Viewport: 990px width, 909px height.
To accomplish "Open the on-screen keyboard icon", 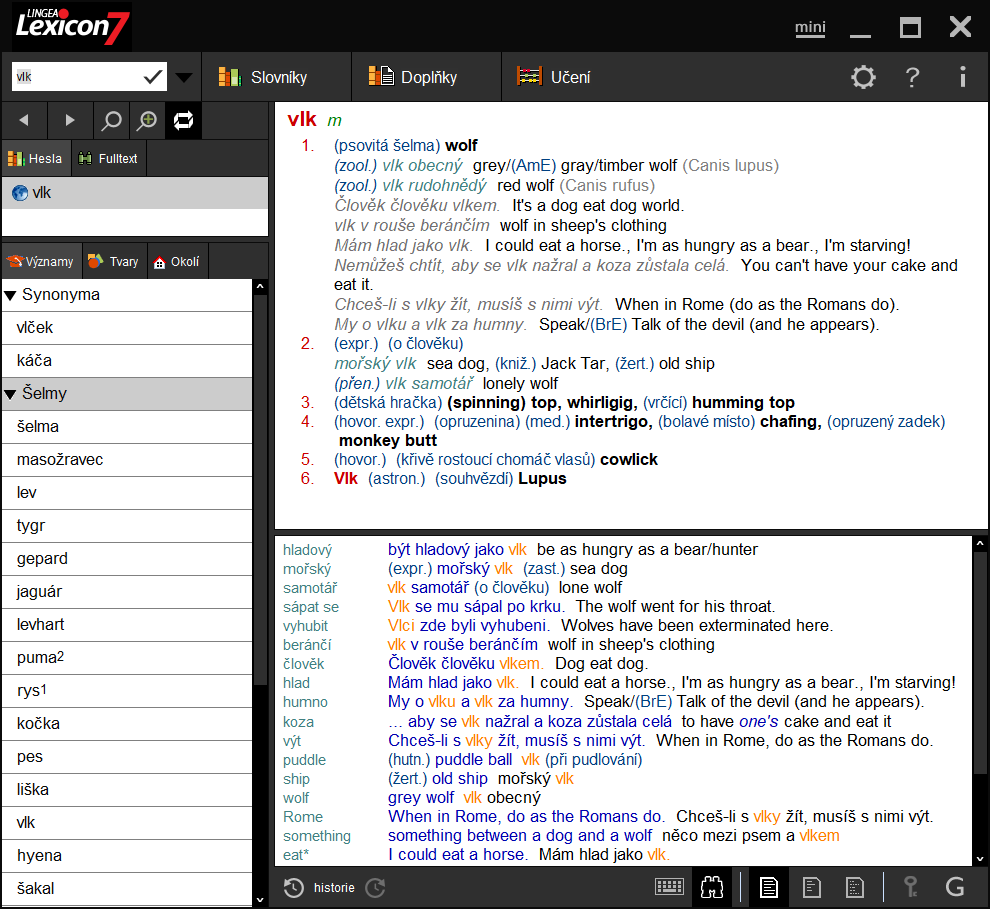I will point(669,888).
